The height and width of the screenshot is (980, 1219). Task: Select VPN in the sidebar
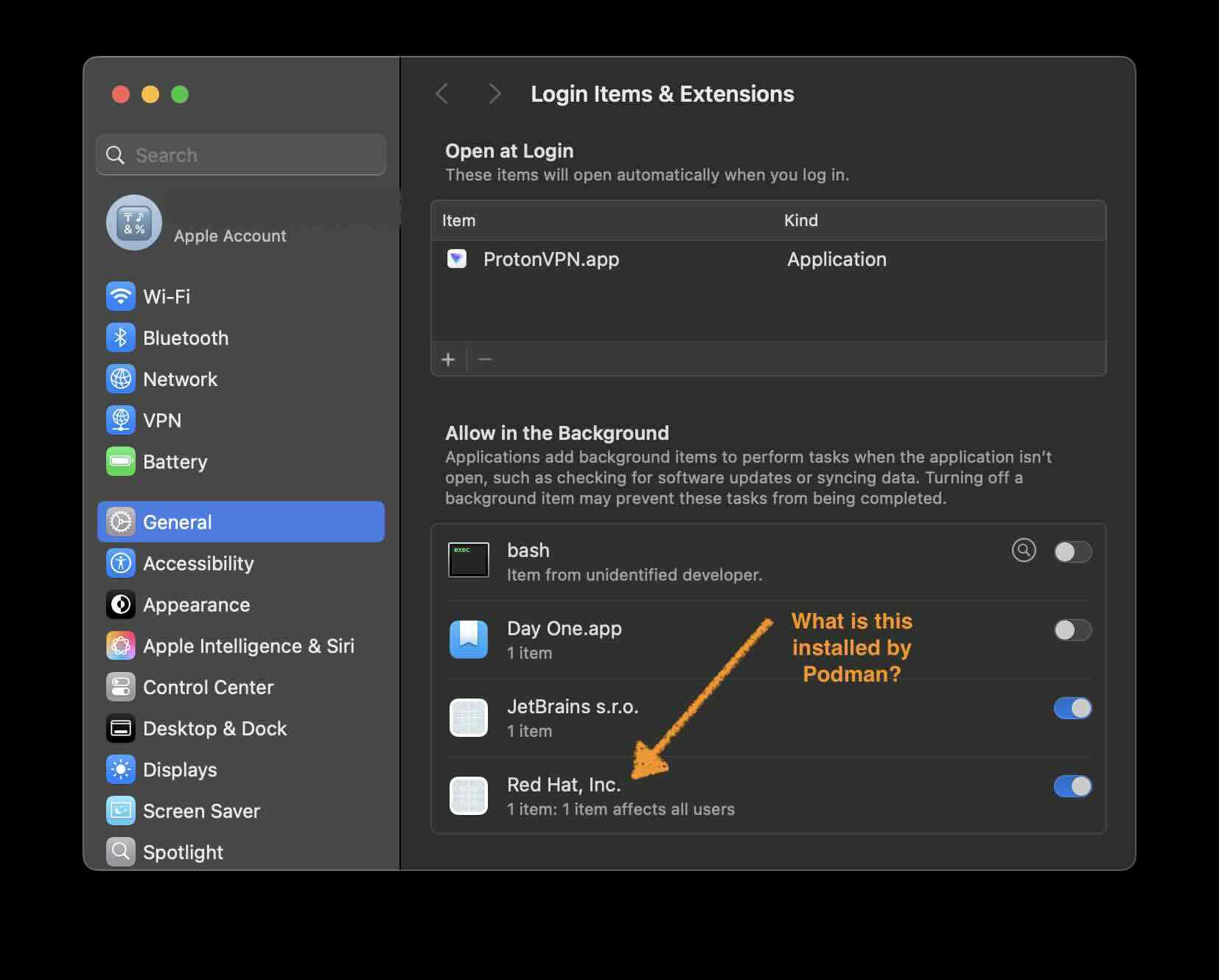click(241, 420)
